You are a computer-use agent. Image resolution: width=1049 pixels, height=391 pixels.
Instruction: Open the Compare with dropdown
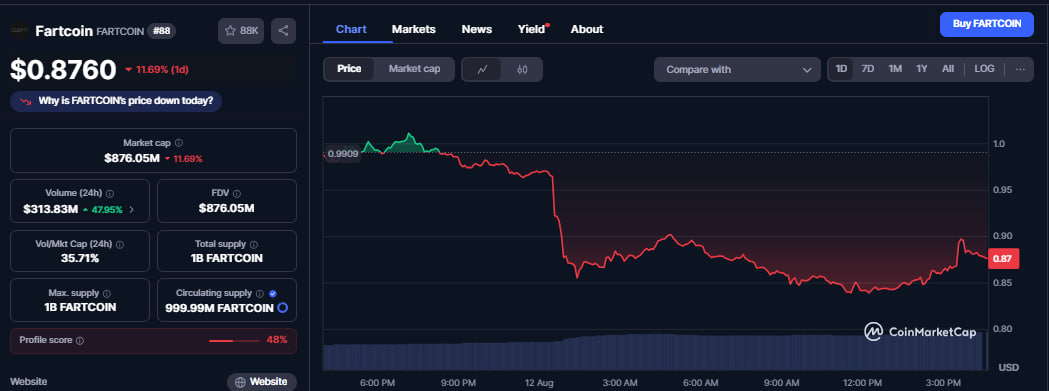[x=737, y=70]
